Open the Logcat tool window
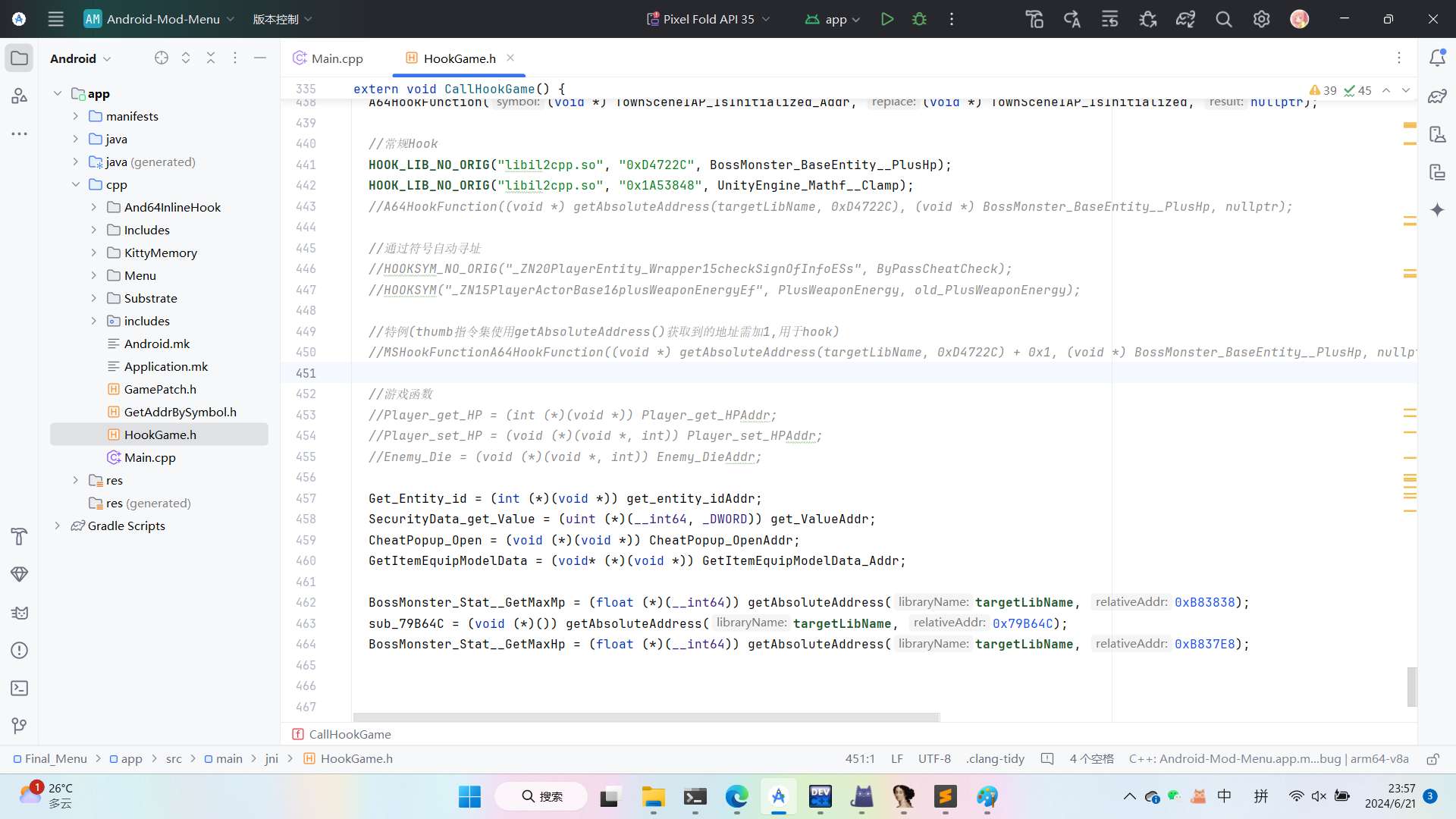Viewport: 1456px width, 819px height. tap(20, 612)
